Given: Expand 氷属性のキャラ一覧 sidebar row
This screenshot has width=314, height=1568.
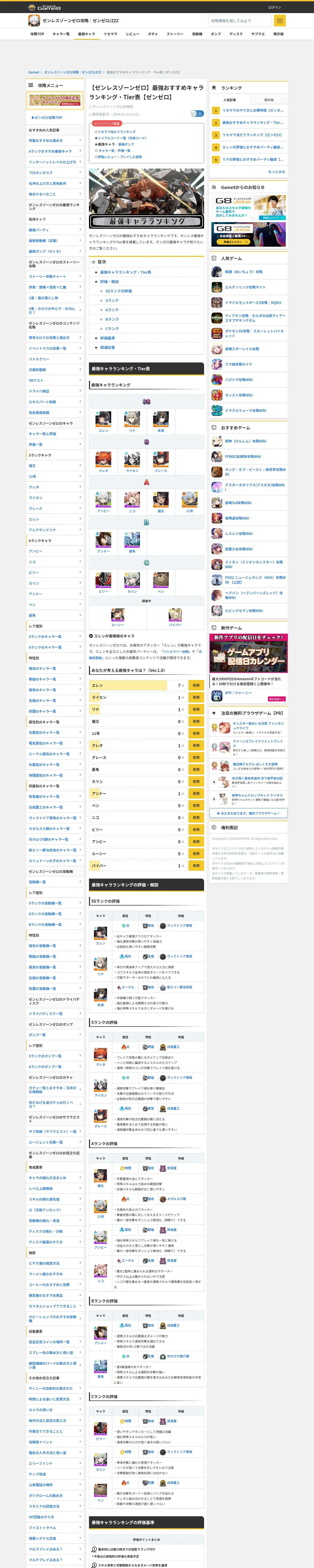Looking at the screenshot, I should point(55,764).
